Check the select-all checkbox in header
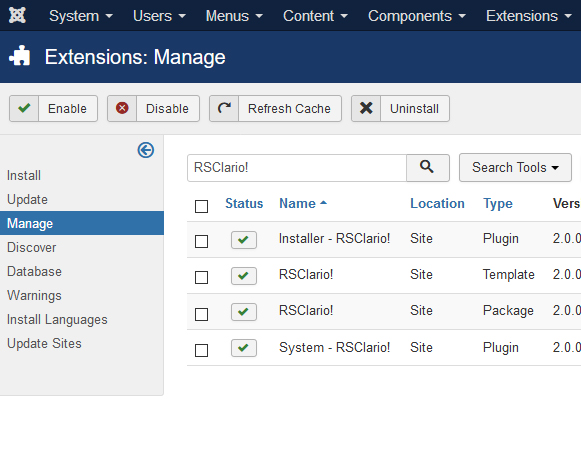581x462 pixels. [201, 206]
